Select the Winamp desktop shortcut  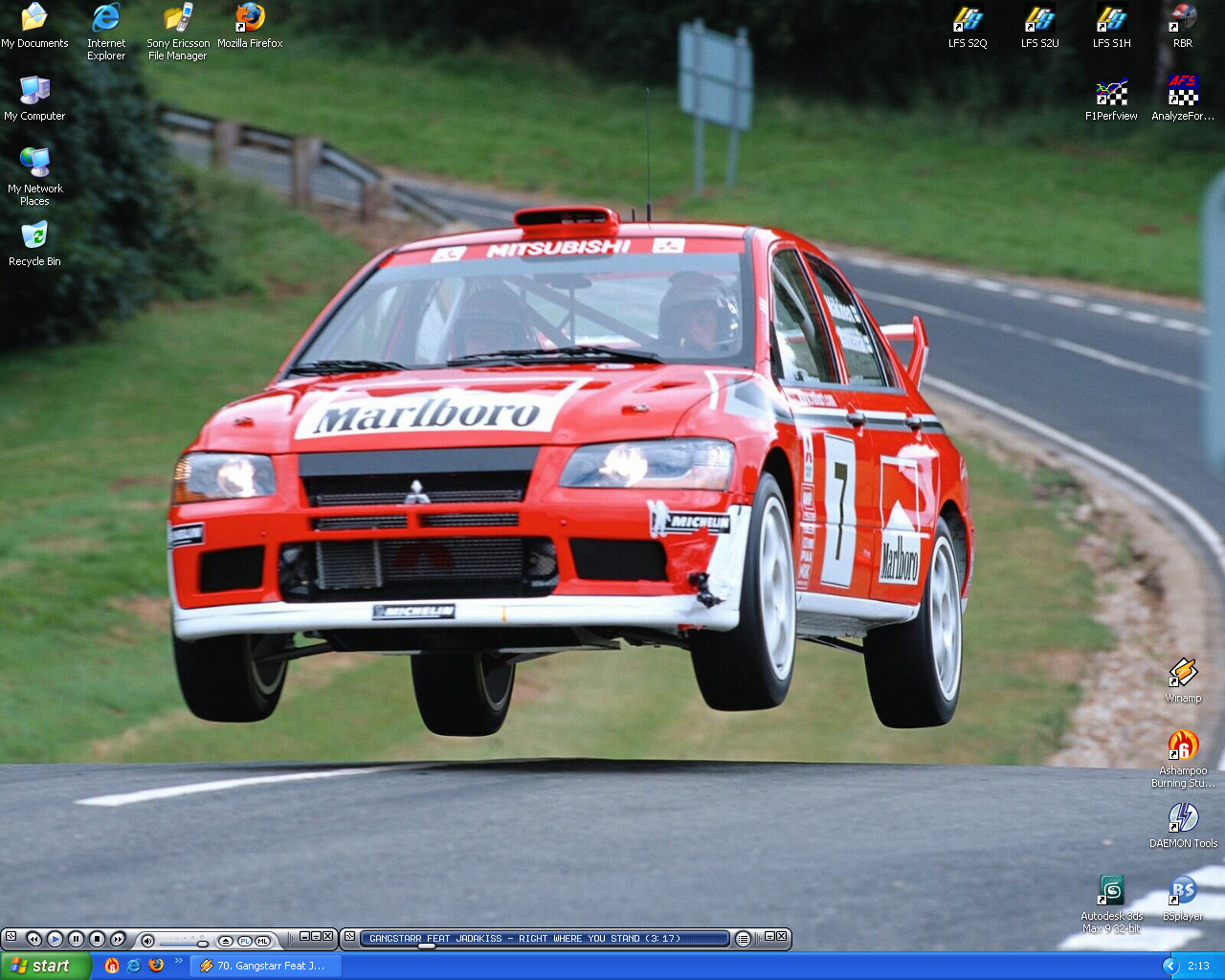1183,680
